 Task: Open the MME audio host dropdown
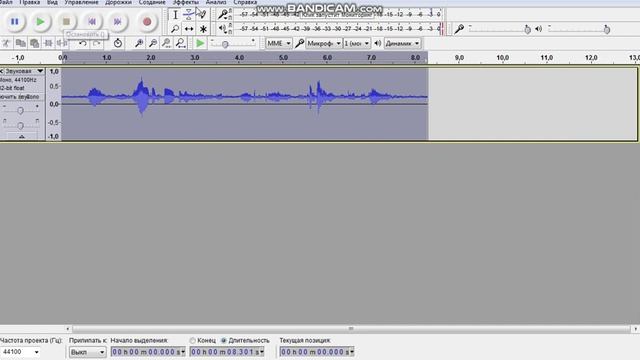point(279,43)
